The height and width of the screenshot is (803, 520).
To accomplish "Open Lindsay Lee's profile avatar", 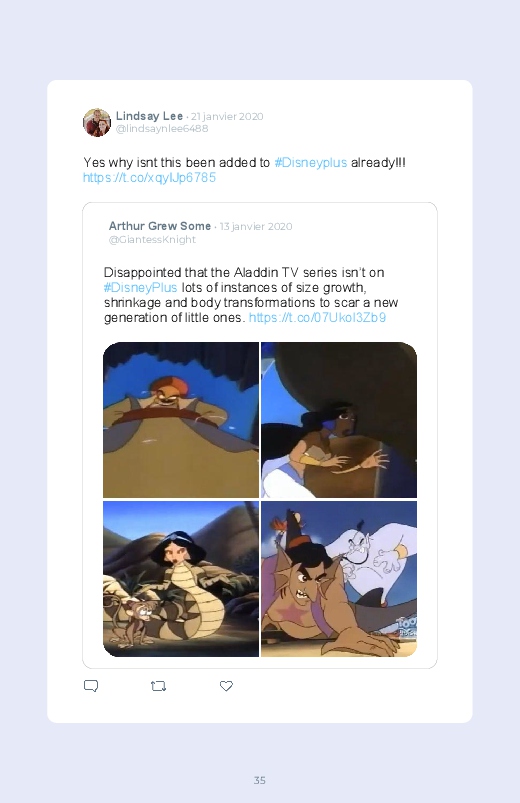I will 97,122.
